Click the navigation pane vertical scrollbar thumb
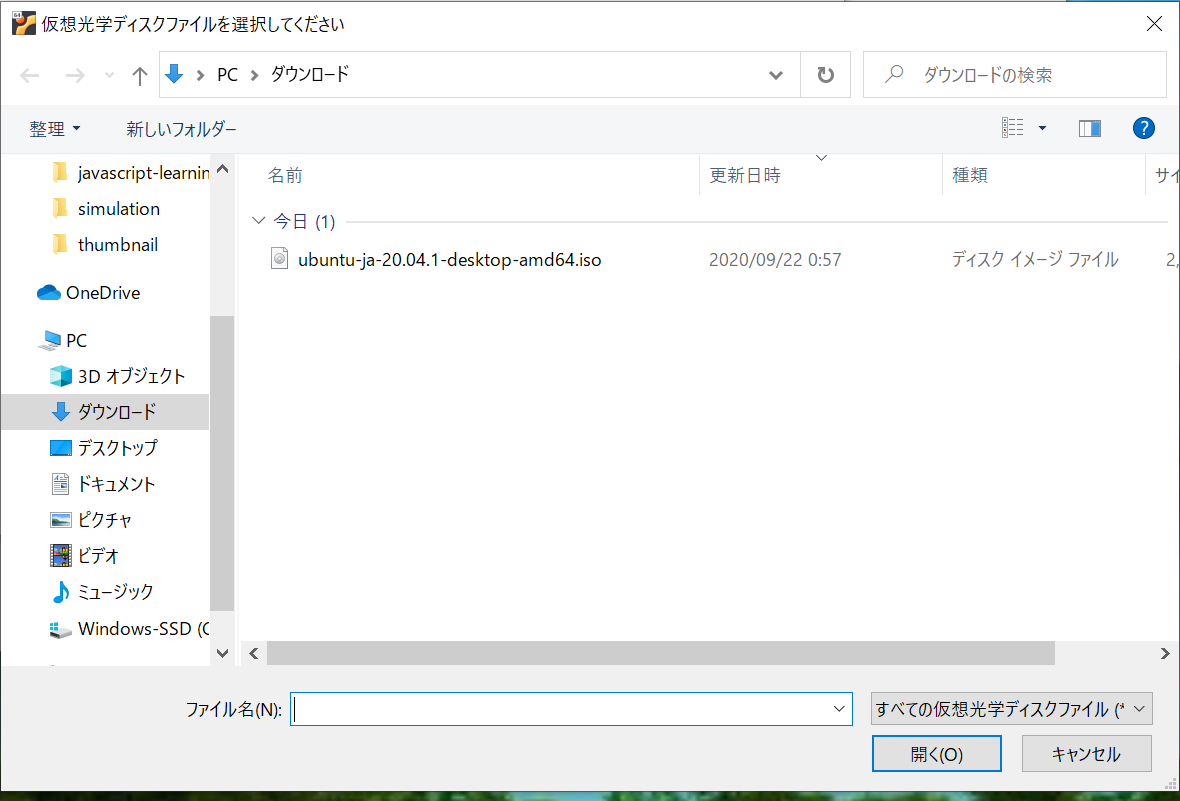 pos(222,464)
